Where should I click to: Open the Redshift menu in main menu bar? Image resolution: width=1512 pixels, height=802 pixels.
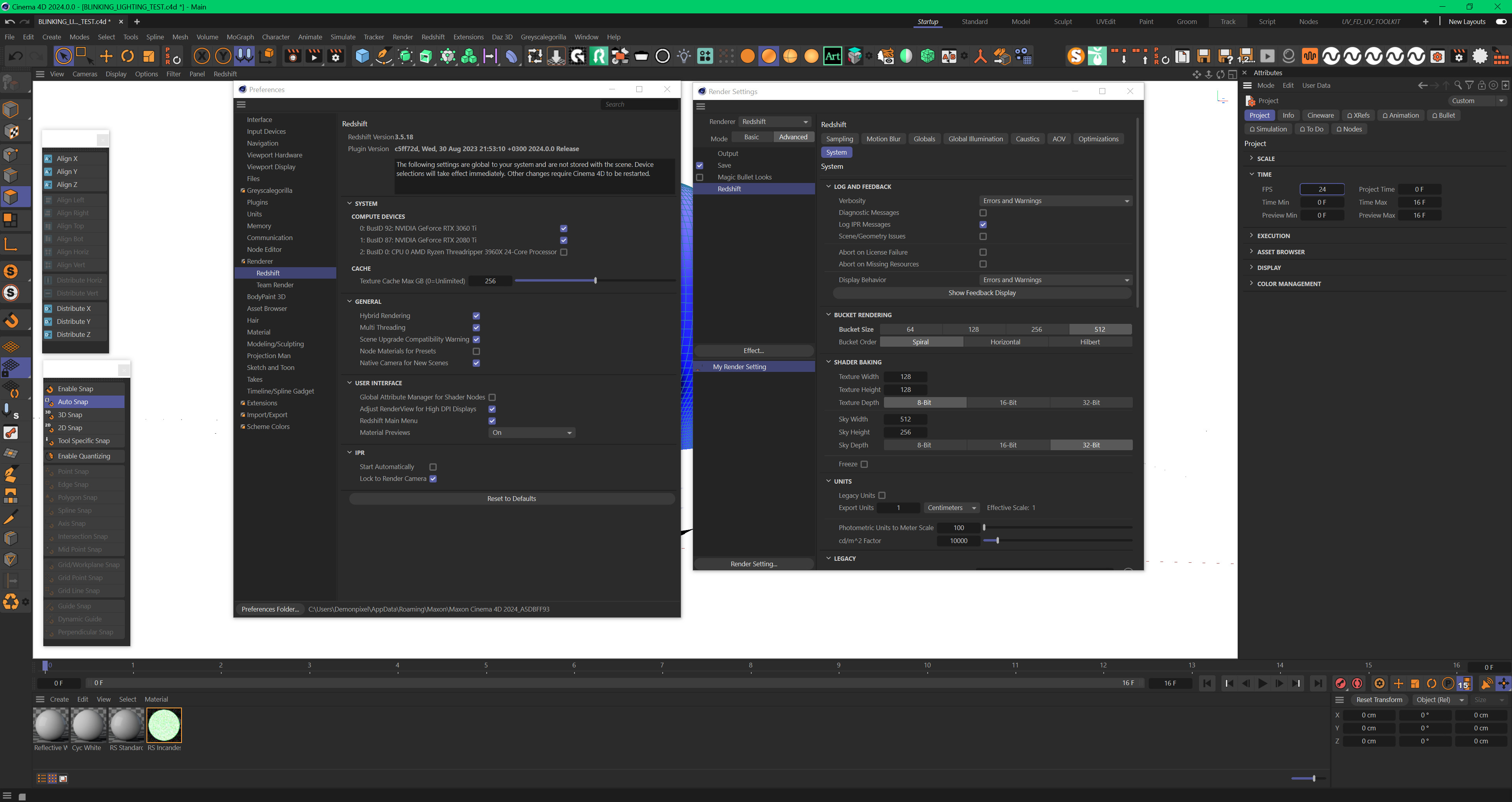coord(433,37)
